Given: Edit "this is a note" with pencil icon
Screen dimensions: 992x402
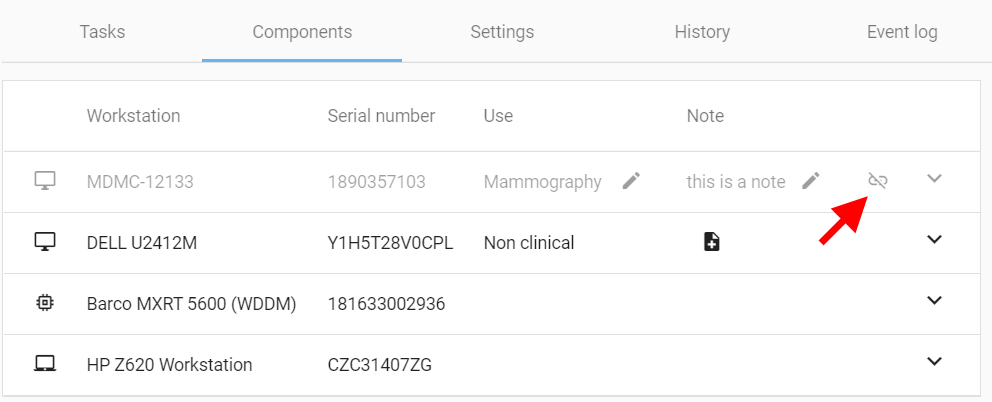Looking at the screenshot, I should (x=810, y=180).
